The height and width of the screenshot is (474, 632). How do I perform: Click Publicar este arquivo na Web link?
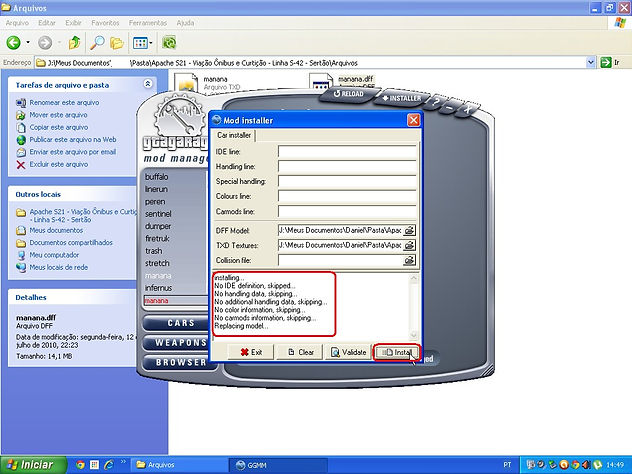(x=73, y=140)
